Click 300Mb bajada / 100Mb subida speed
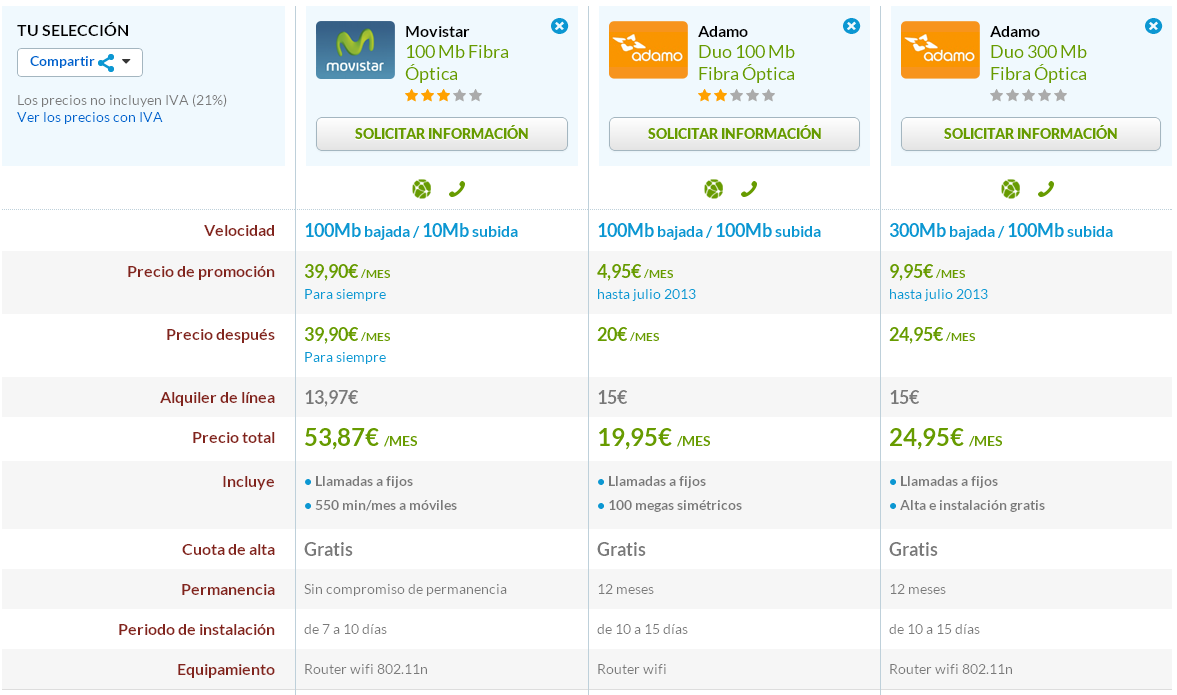The image size is (1177, 695). tap(1001, 231)
